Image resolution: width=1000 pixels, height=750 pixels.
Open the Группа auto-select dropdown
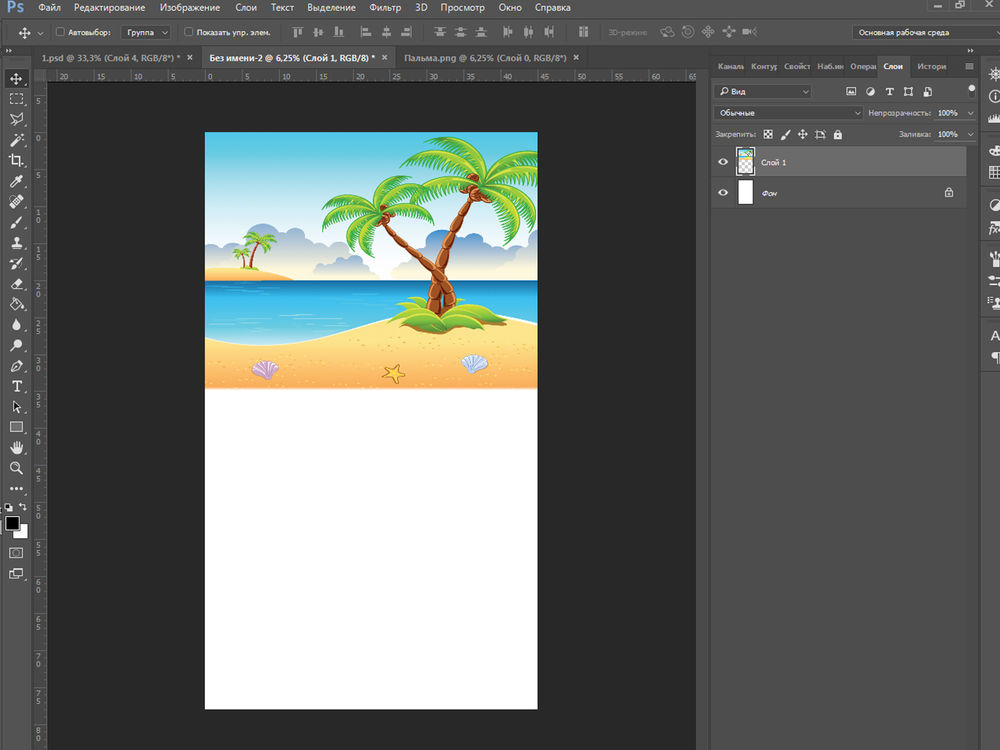pos(146,32)
